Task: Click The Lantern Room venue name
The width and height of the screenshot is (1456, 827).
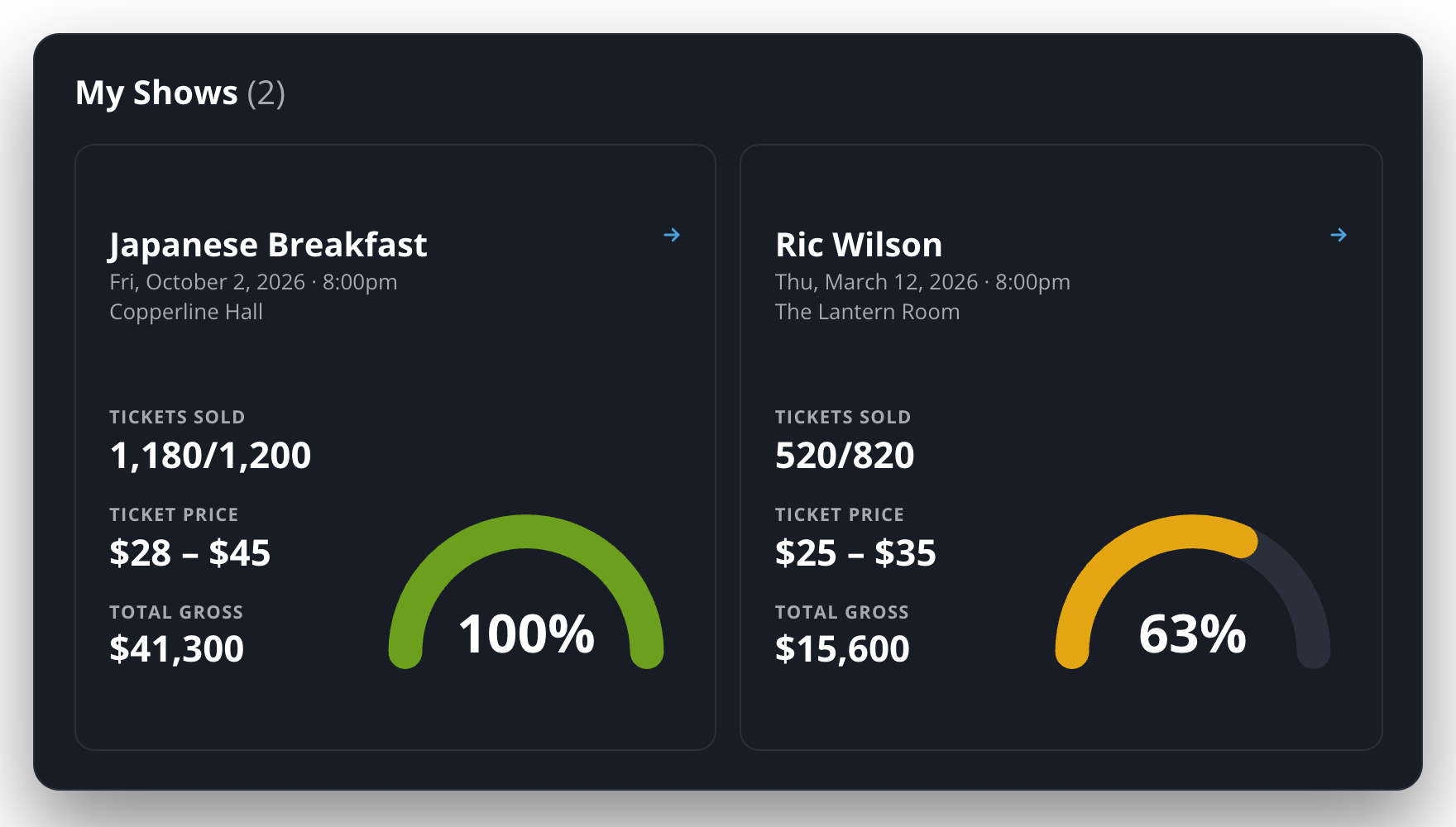Action: coord(867,312)
